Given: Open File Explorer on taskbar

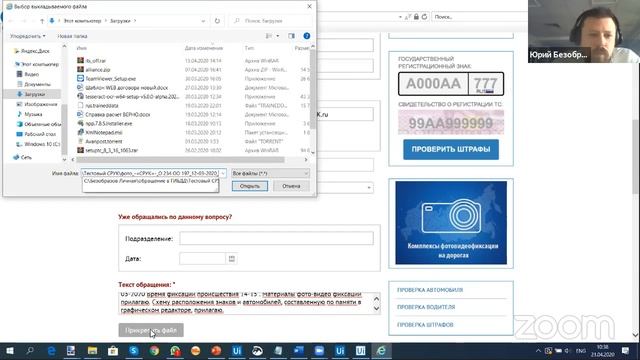Looking at the screenshot, I should [92, 351].
